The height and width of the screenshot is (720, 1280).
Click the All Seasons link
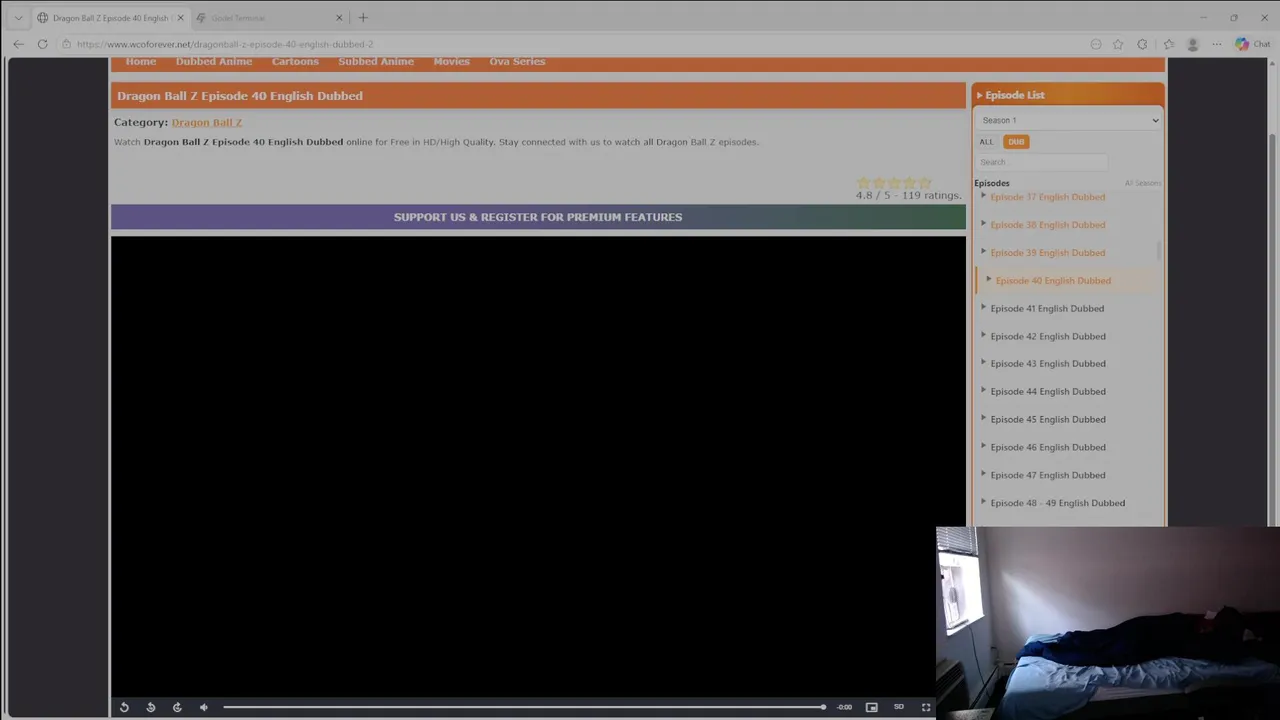coord(1142,183)
